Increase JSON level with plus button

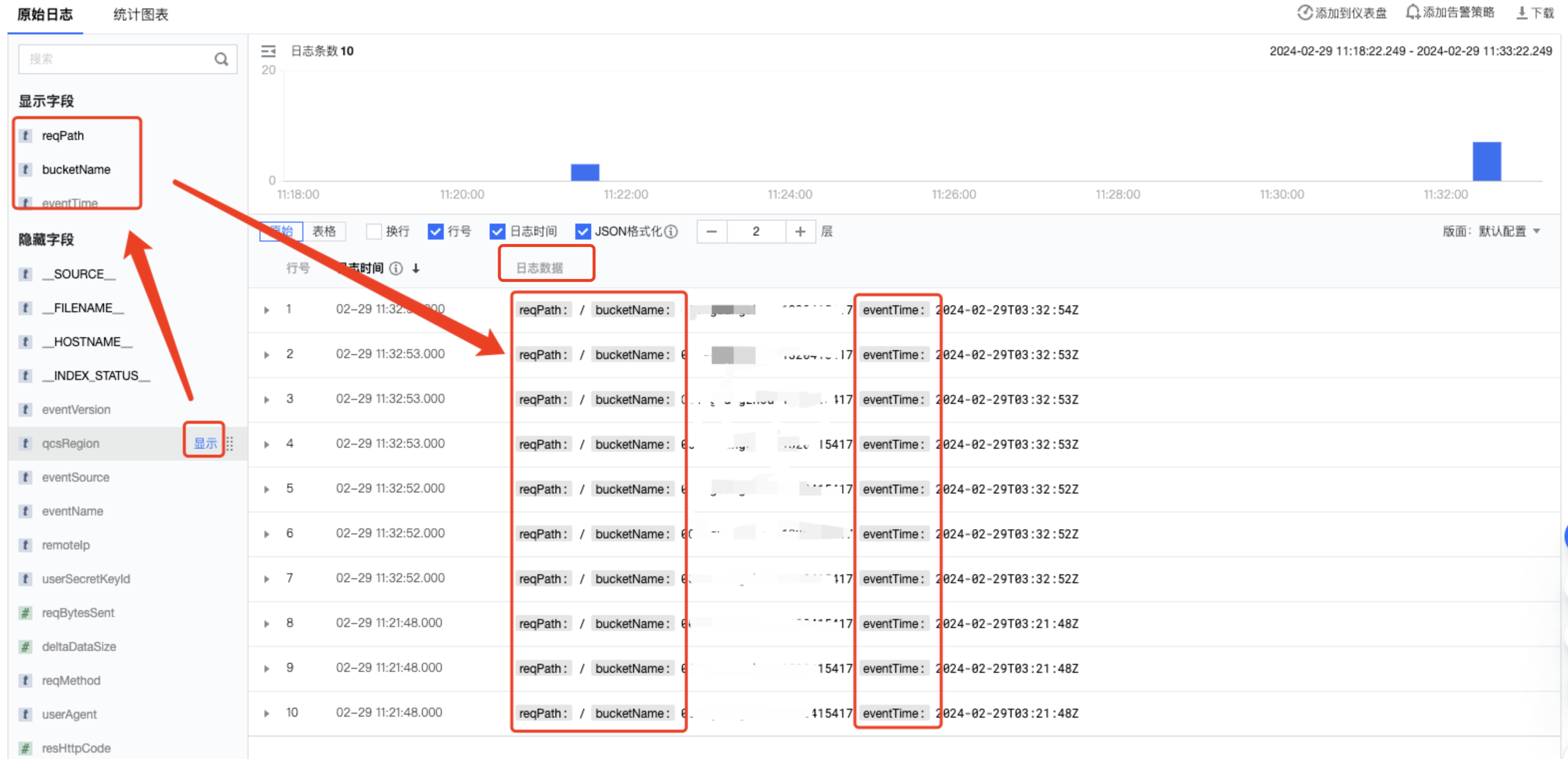(x=800, y=231)
